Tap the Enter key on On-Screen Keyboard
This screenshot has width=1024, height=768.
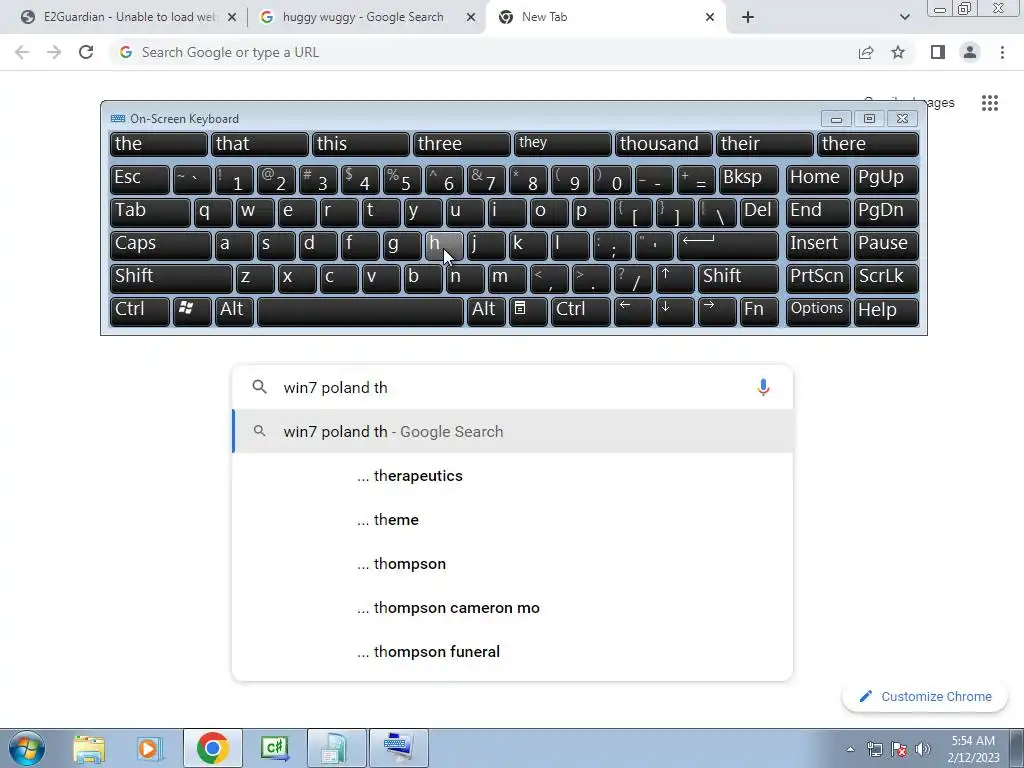[x=728, y=245]
